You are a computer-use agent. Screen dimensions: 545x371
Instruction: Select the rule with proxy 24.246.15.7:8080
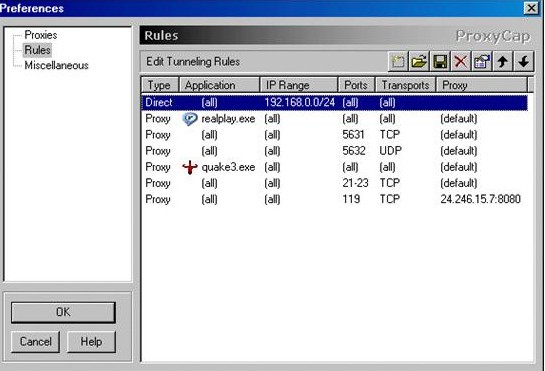[334, 199]
